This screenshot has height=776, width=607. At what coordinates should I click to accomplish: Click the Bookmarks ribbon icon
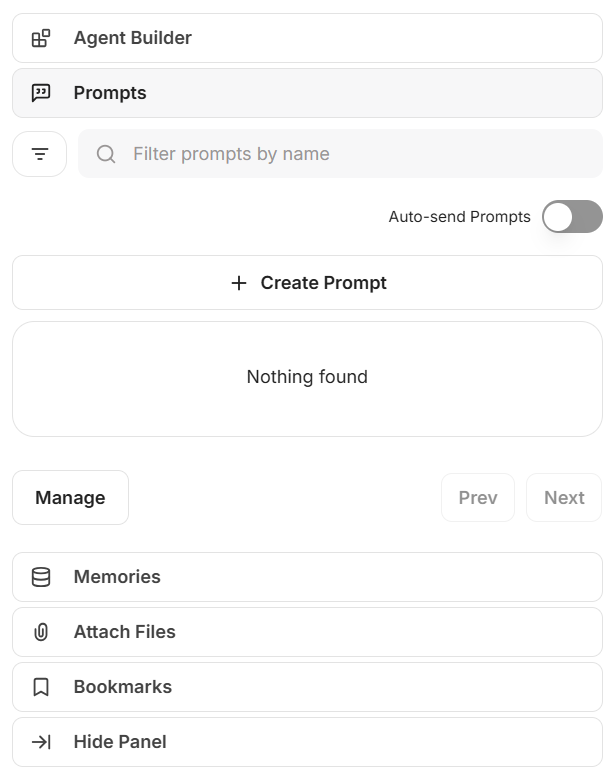(x=41, y=687)
